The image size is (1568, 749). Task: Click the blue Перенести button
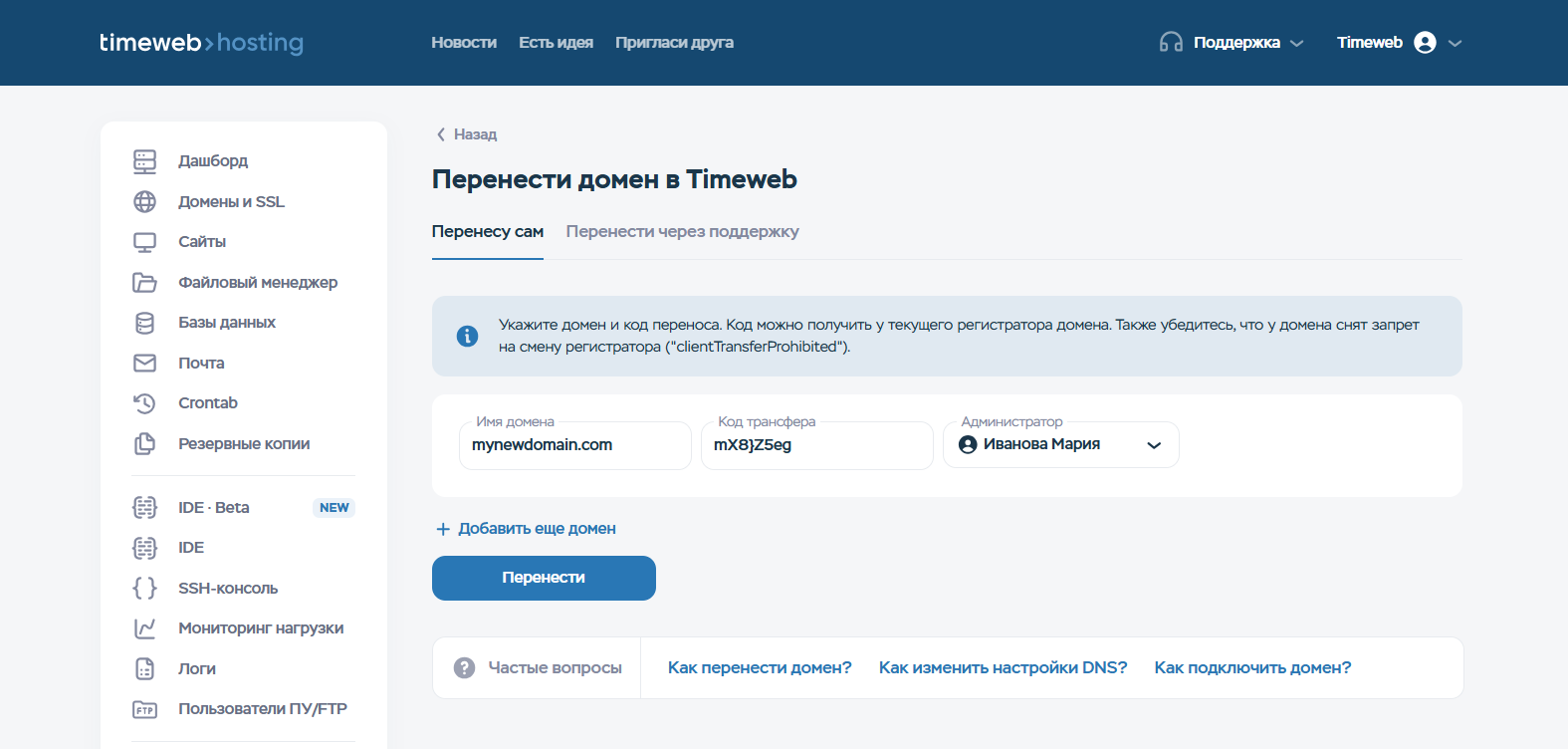[x=544, y=579]
